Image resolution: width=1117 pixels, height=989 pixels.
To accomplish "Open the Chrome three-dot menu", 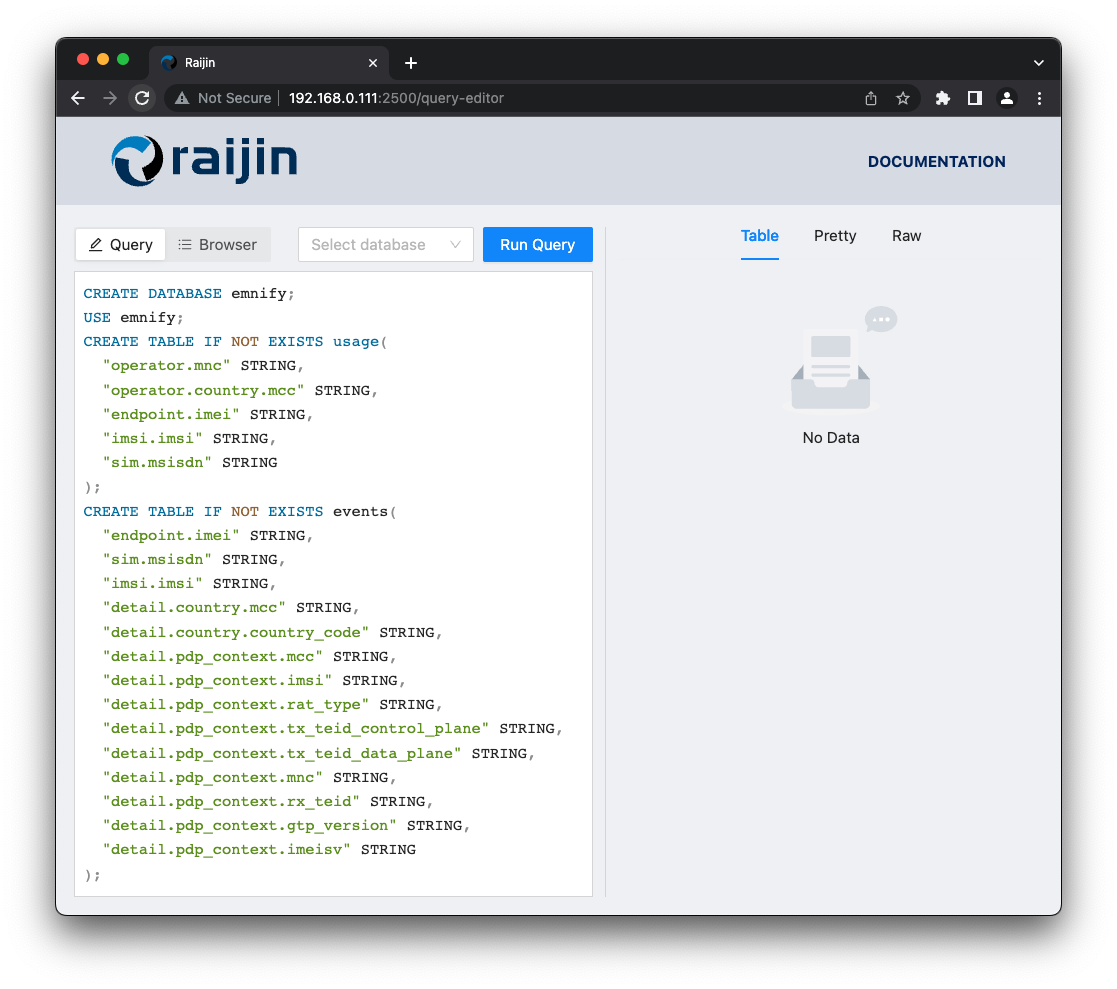I will pos(1039,98).
